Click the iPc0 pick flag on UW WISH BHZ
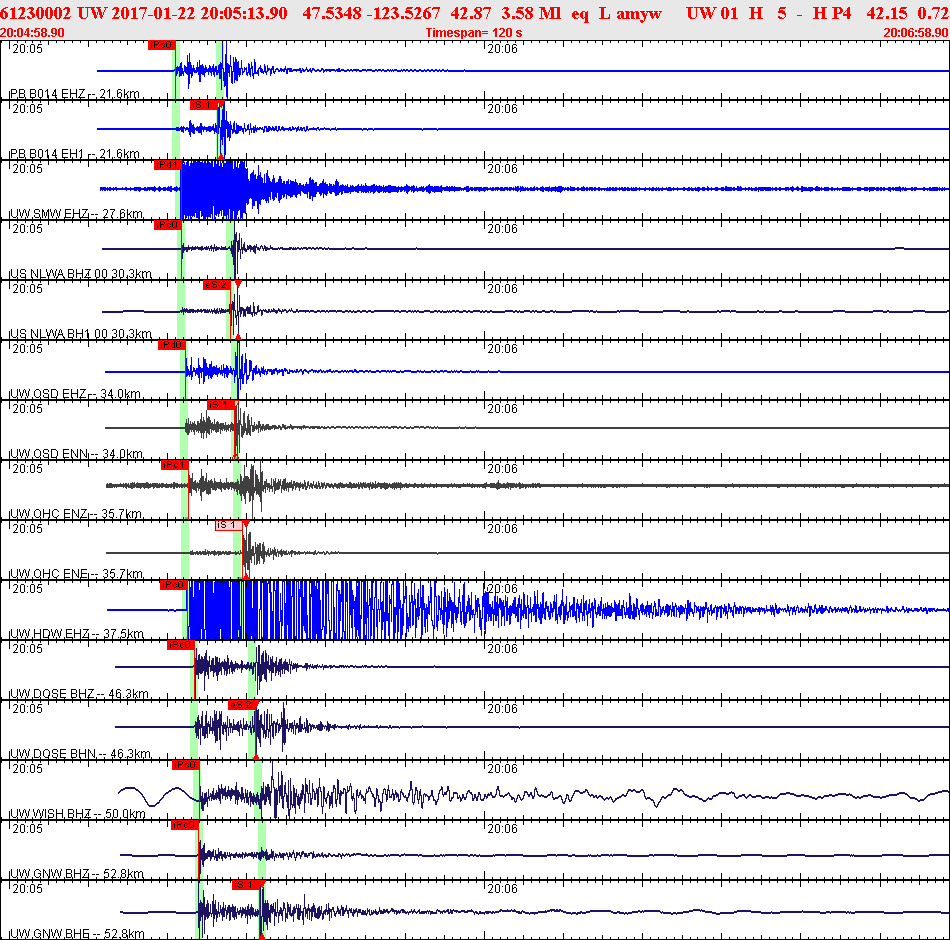This screenshot has width=950, height=940. tap(185, 765)
